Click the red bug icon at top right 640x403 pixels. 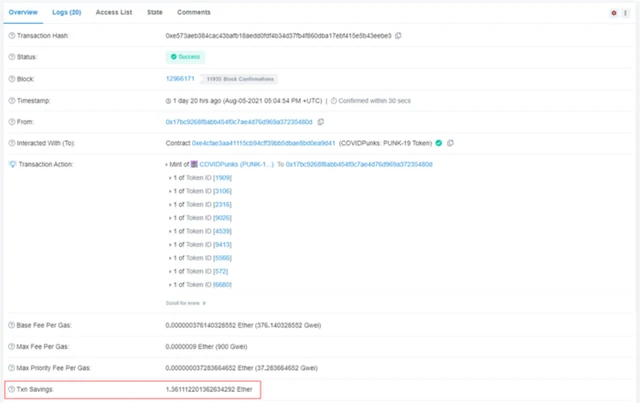click(613, 13)
